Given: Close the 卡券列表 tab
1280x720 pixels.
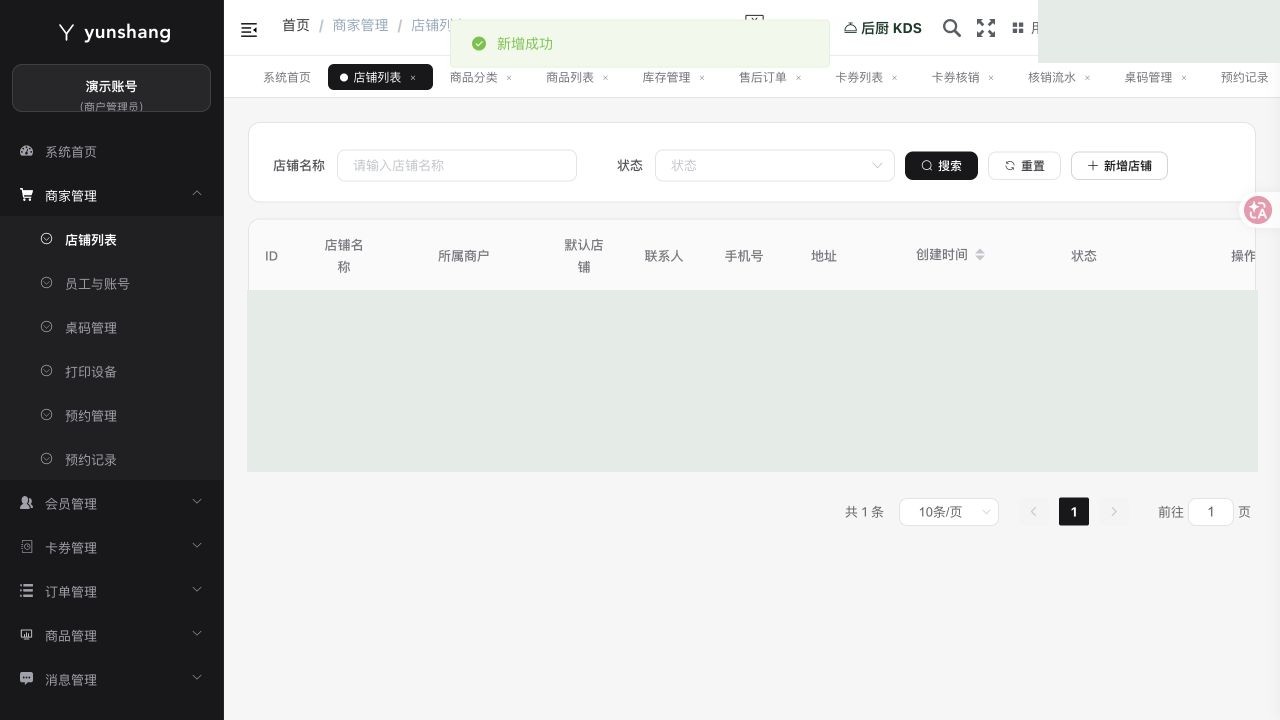Looking at the screenshot, I should click(x=894, y=77).
